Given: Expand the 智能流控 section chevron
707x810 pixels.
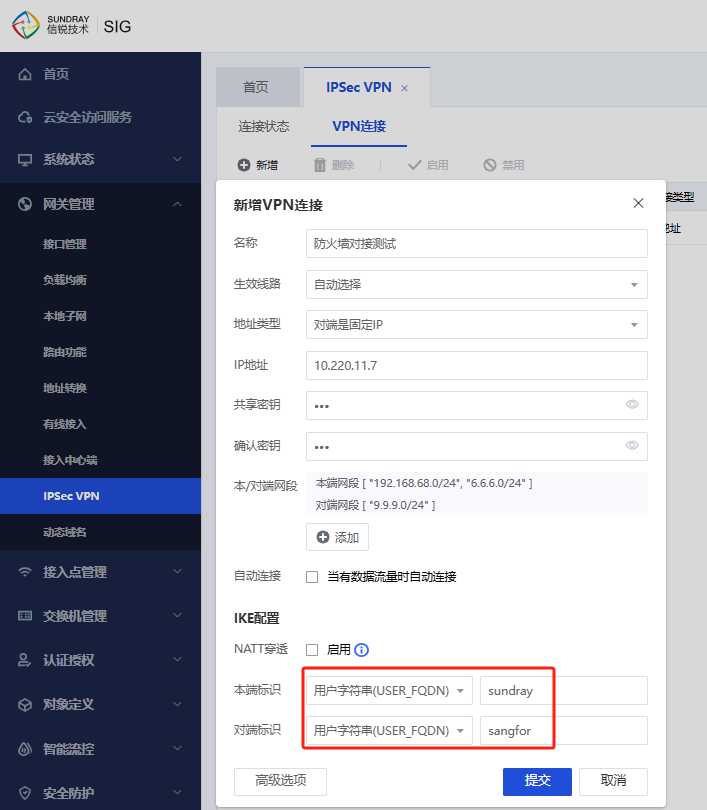Looking at the screenshot, I should point(177,748).
